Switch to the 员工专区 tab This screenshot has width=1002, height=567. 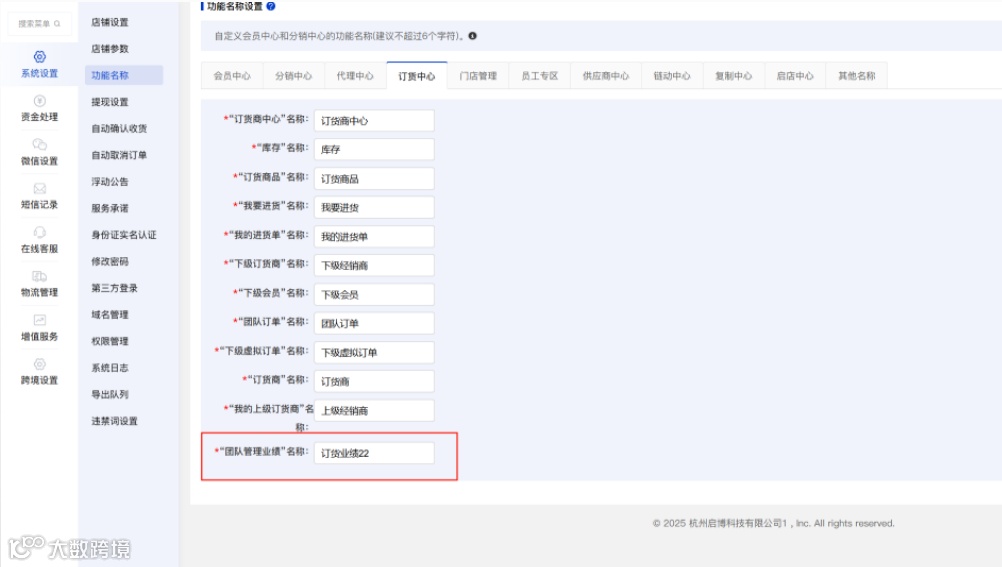[539, 75]
